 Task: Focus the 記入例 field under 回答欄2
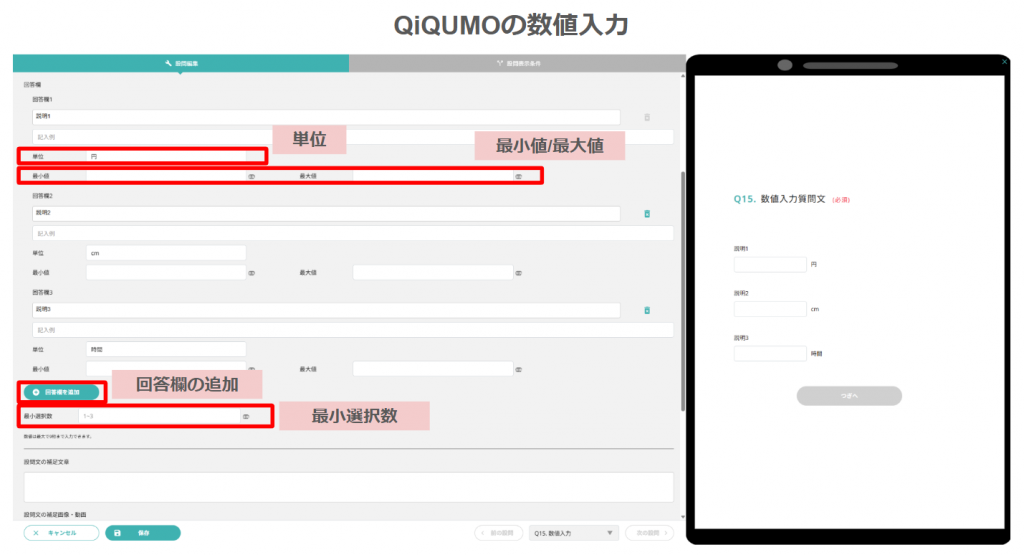click(353, 234)
